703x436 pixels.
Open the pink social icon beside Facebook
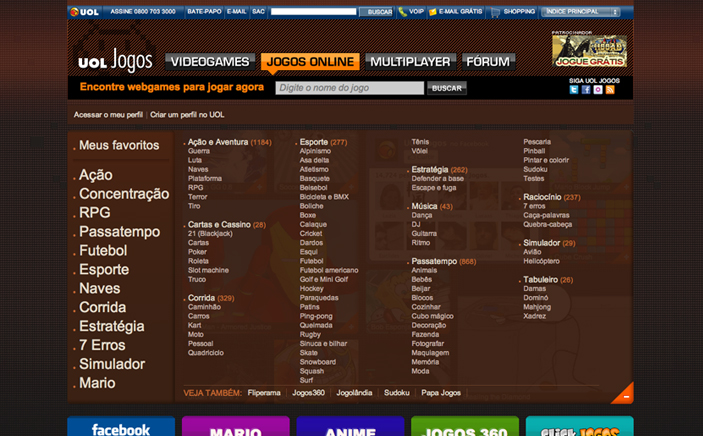[x=598, y=90]
